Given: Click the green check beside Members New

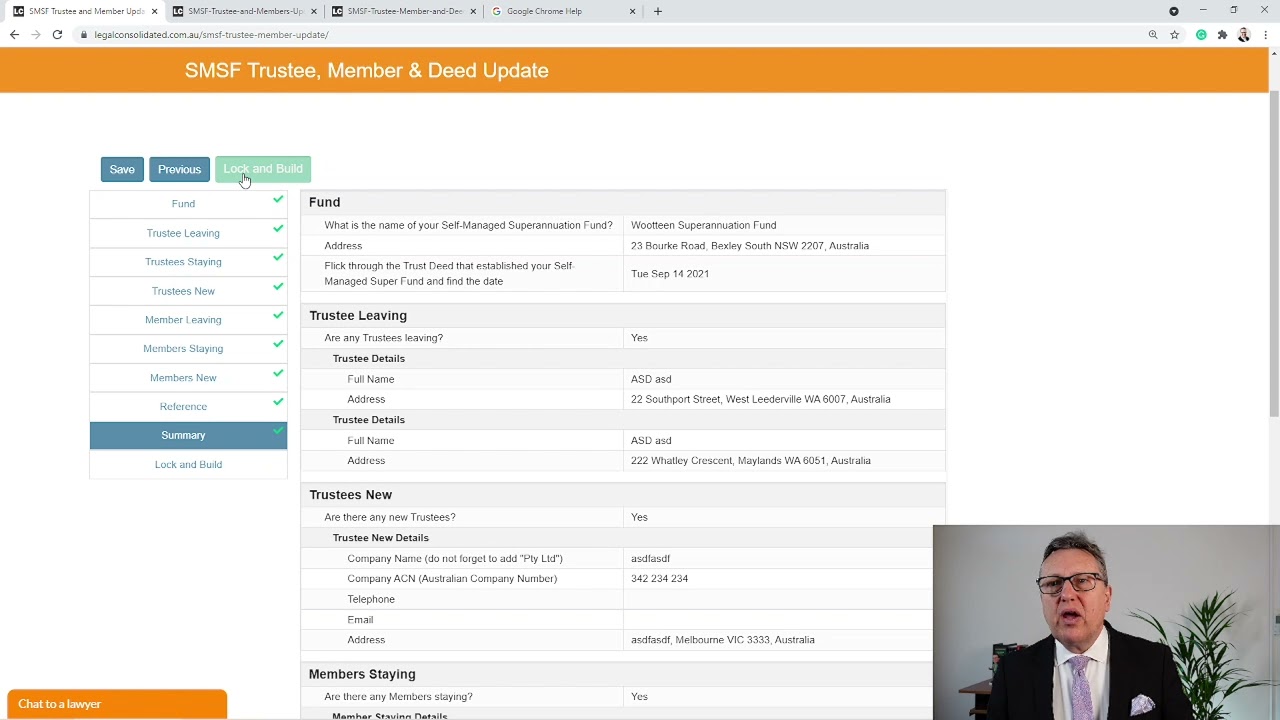Looking at the screenshot, I should tap(278, 374).
